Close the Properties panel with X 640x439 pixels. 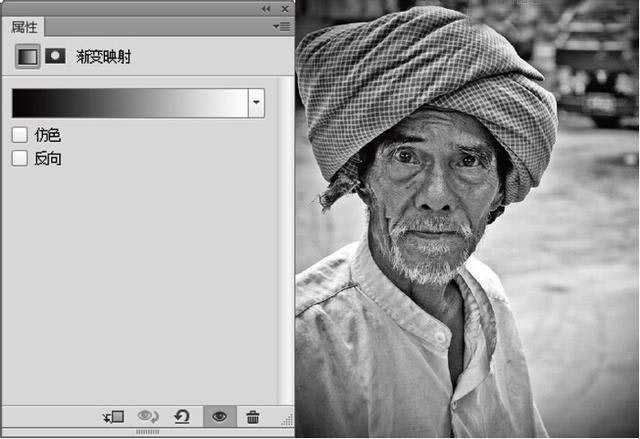(284, 8)
